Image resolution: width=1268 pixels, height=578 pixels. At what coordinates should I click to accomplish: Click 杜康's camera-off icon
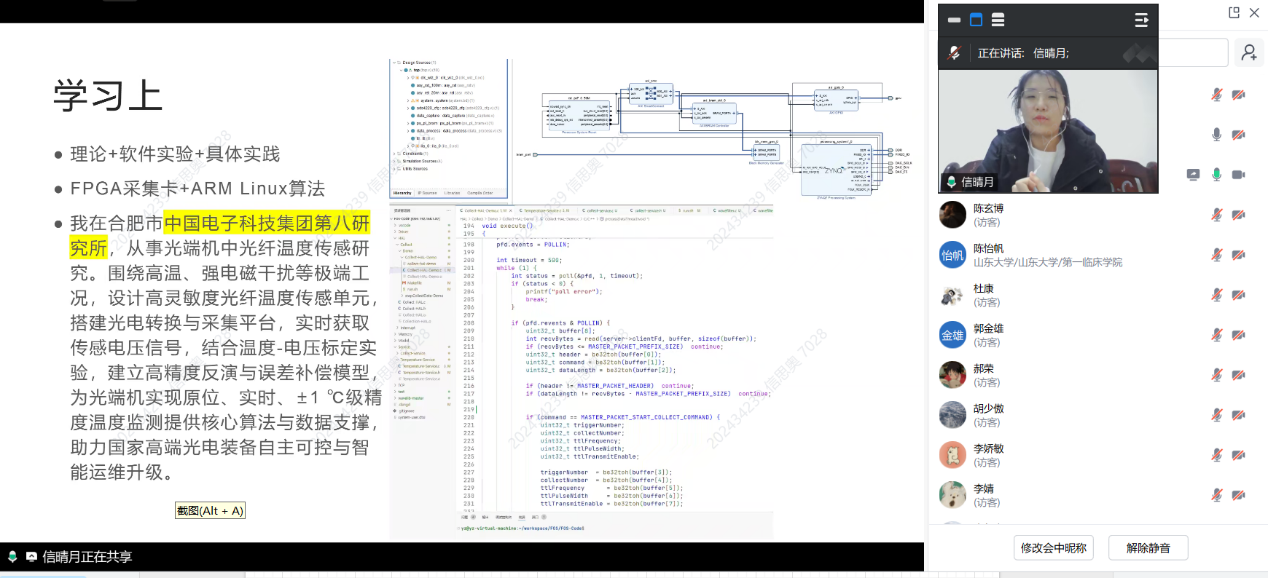(x=1238, y=295)
